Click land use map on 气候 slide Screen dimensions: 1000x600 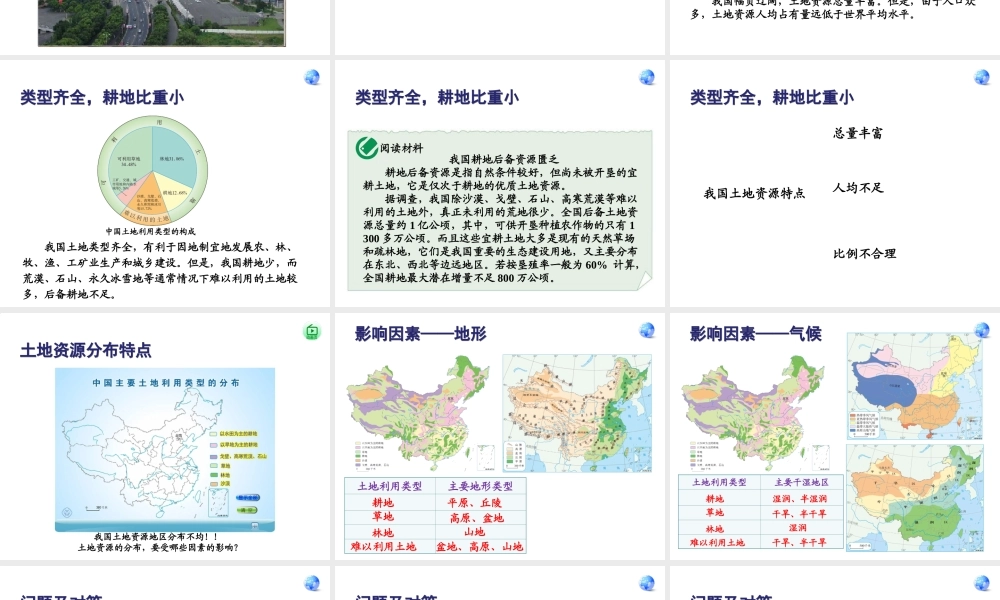pos(756,413)
